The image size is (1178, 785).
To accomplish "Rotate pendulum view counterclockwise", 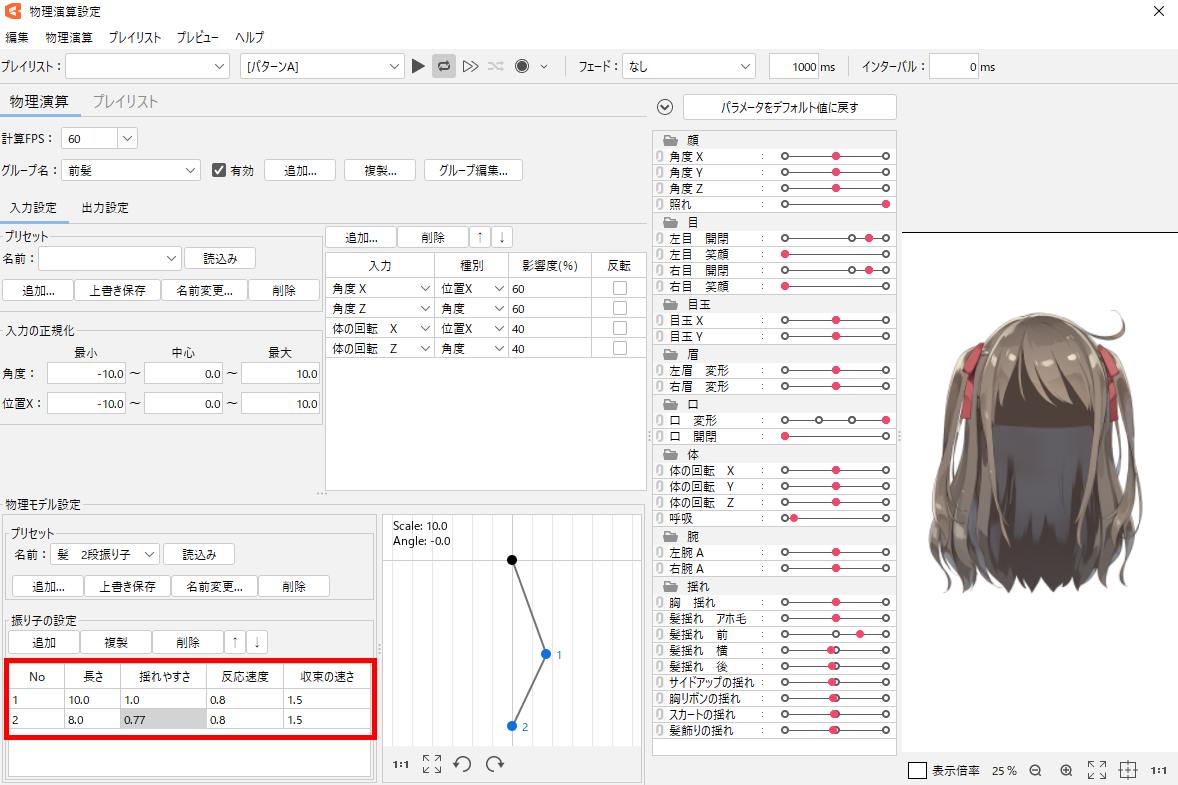I will 462,764.
